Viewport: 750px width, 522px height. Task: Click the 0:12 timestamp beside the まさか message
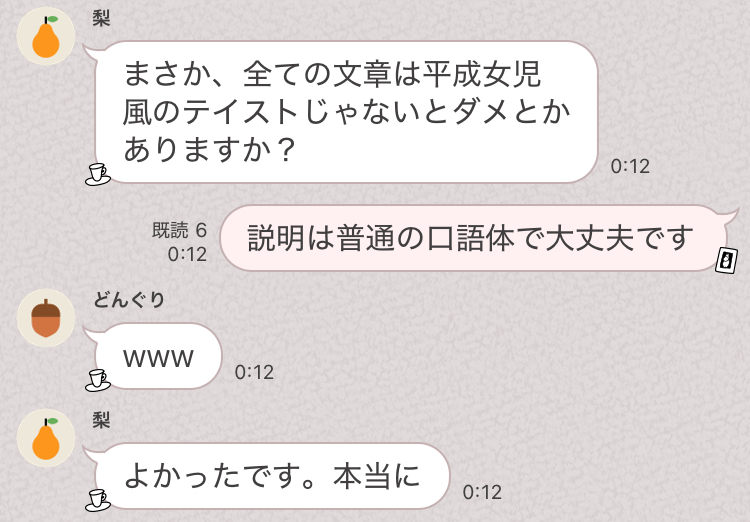click(x=630, y=166)
